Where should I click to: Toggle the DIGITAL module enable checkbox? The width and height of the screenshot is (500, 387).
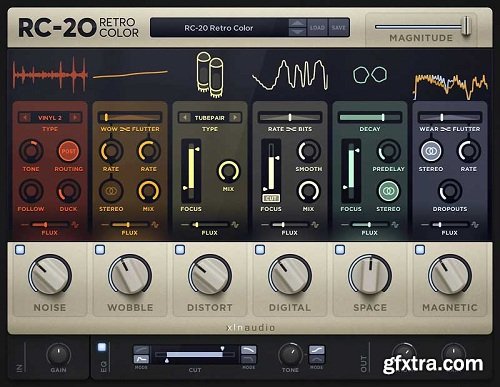pos(260,249)
